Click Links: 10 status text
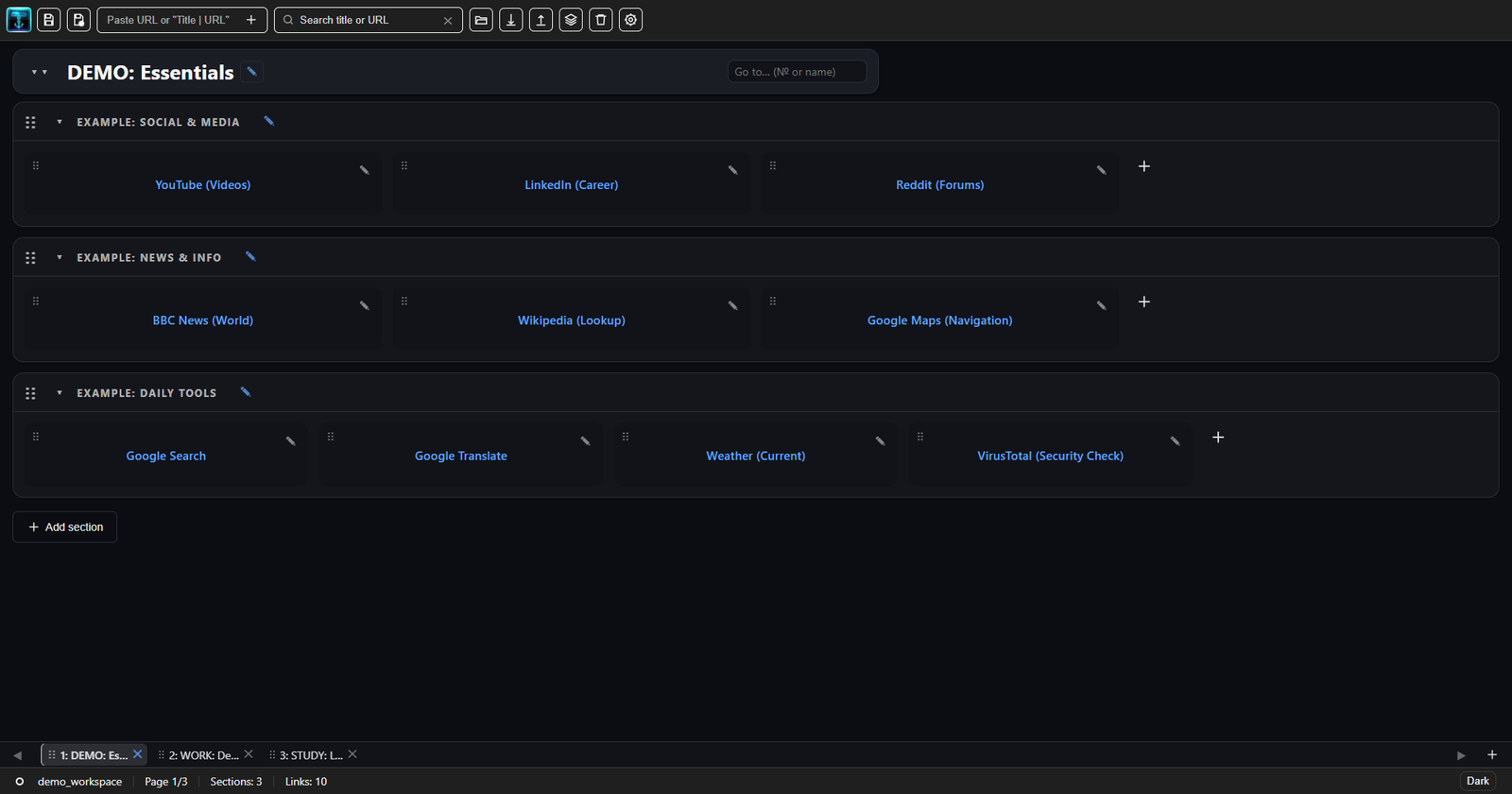Viewport: 1512px width, 794px height. coord(306,782)
